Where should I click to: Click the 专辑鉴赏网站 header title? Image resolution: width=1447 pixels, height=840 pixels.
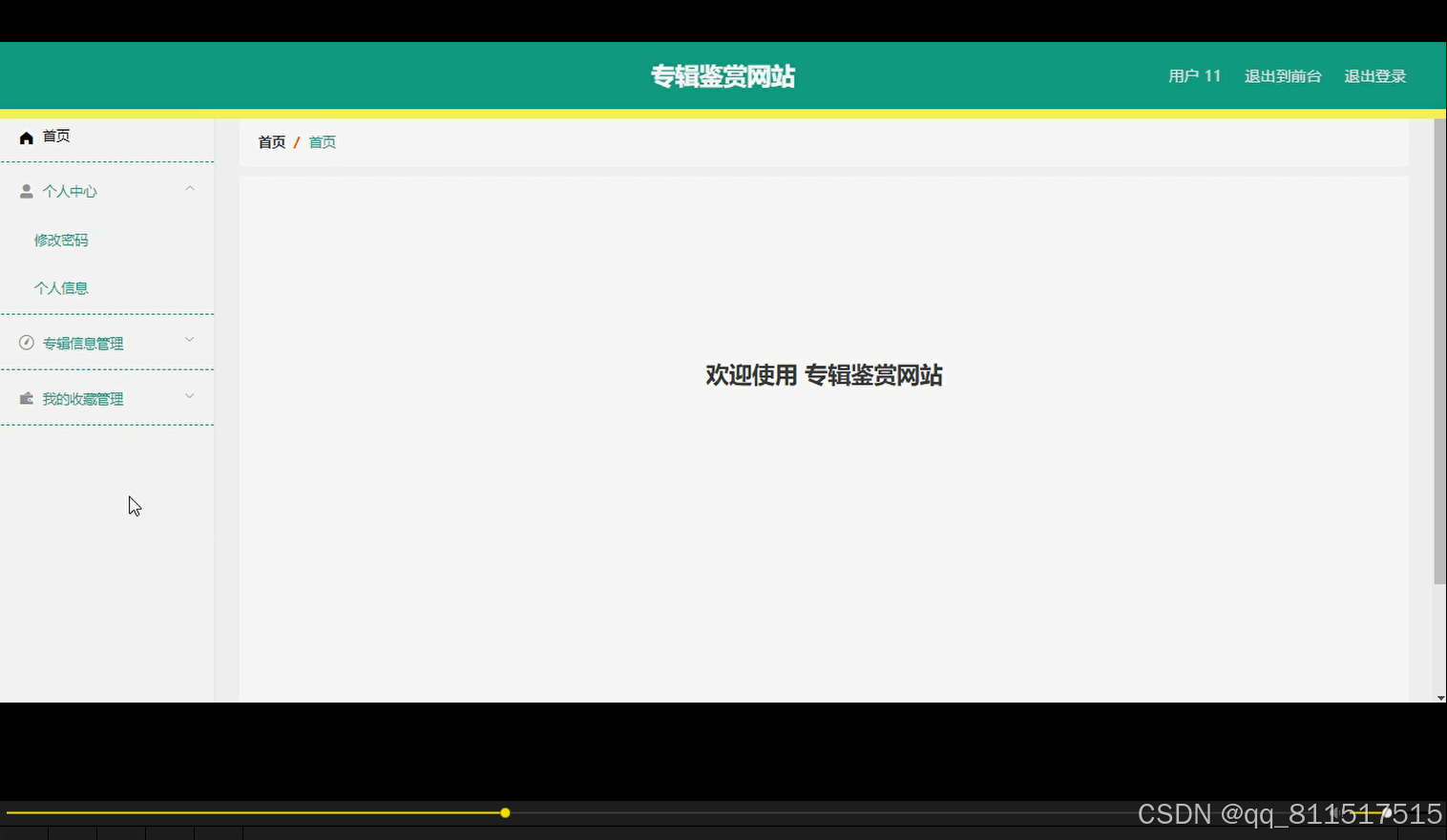pyautogui.click(x=723, y=76)
